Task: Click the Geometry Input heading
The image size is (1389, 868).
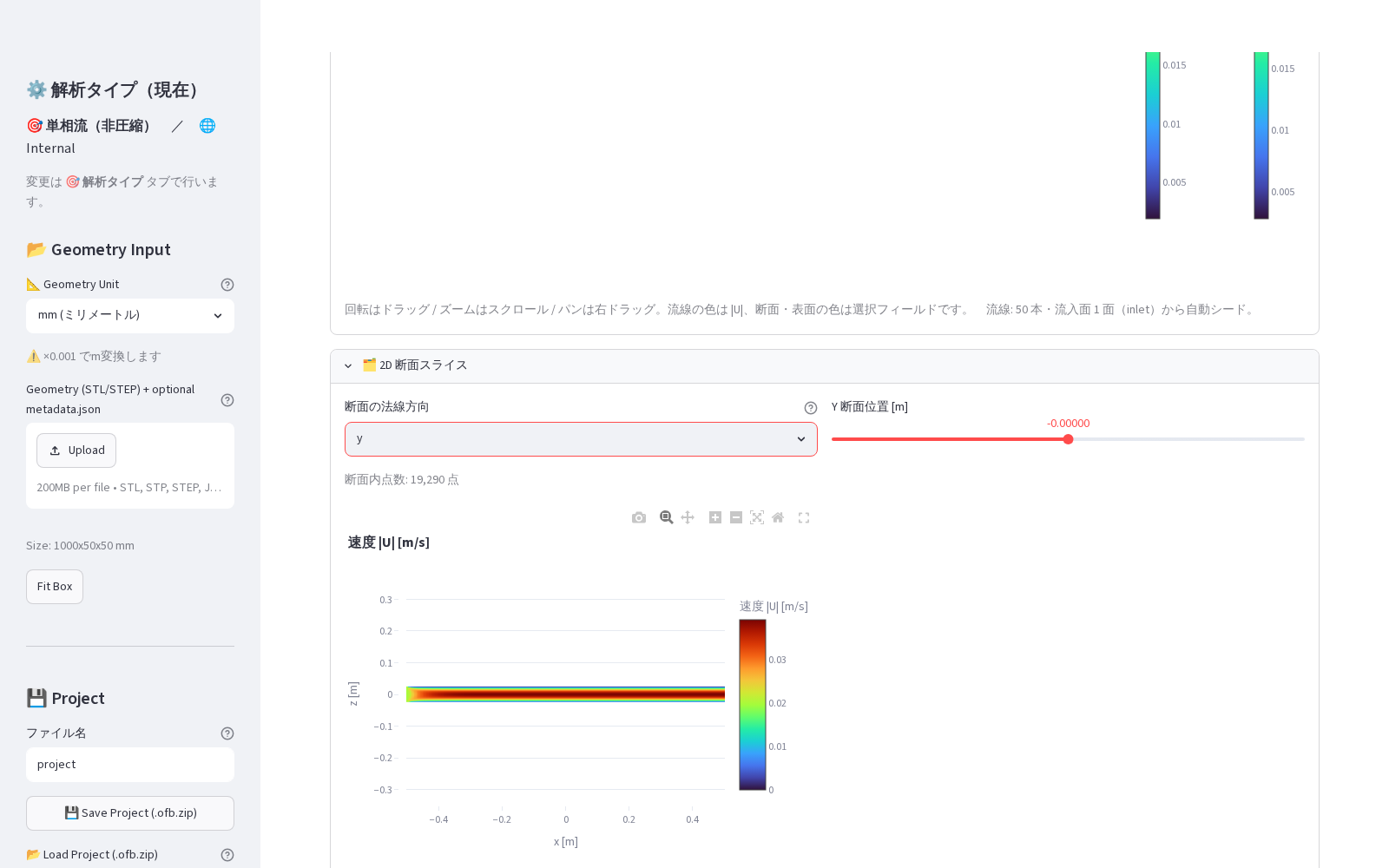Action: [x=98, y=250]
